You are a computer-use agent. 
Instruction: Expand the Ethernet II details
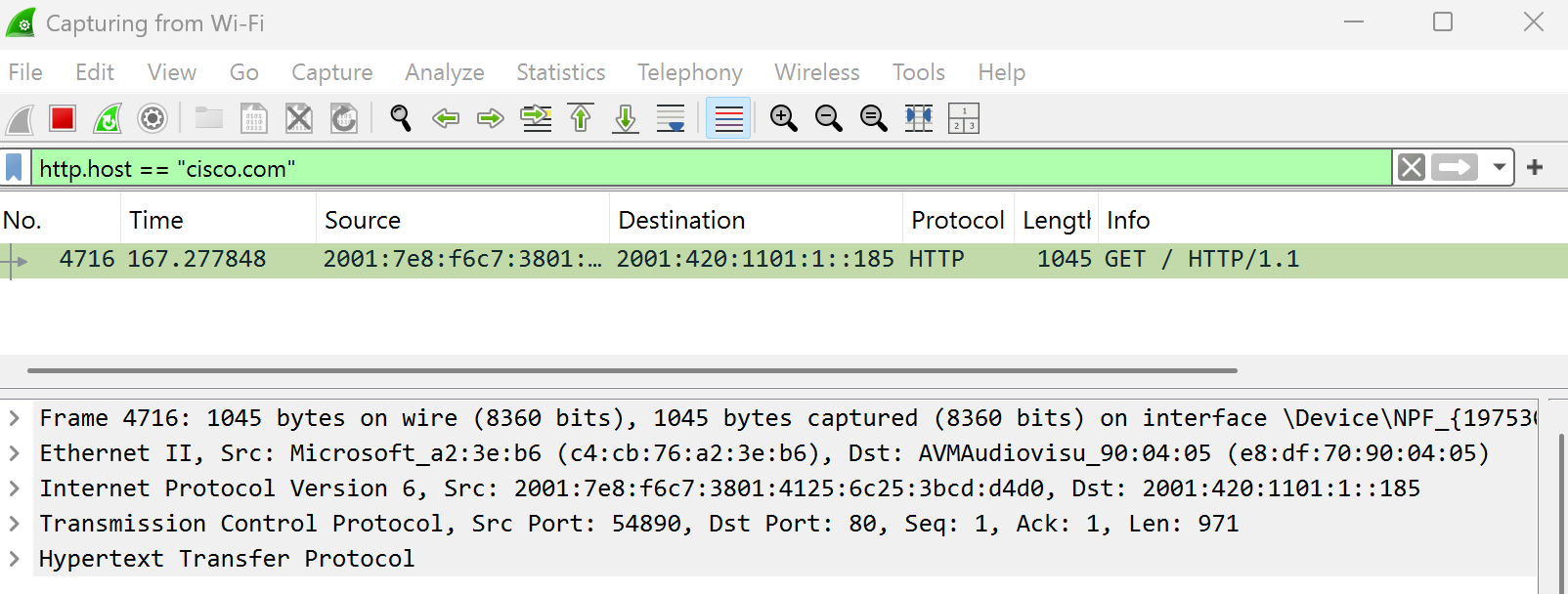click(x=14, y=453)
